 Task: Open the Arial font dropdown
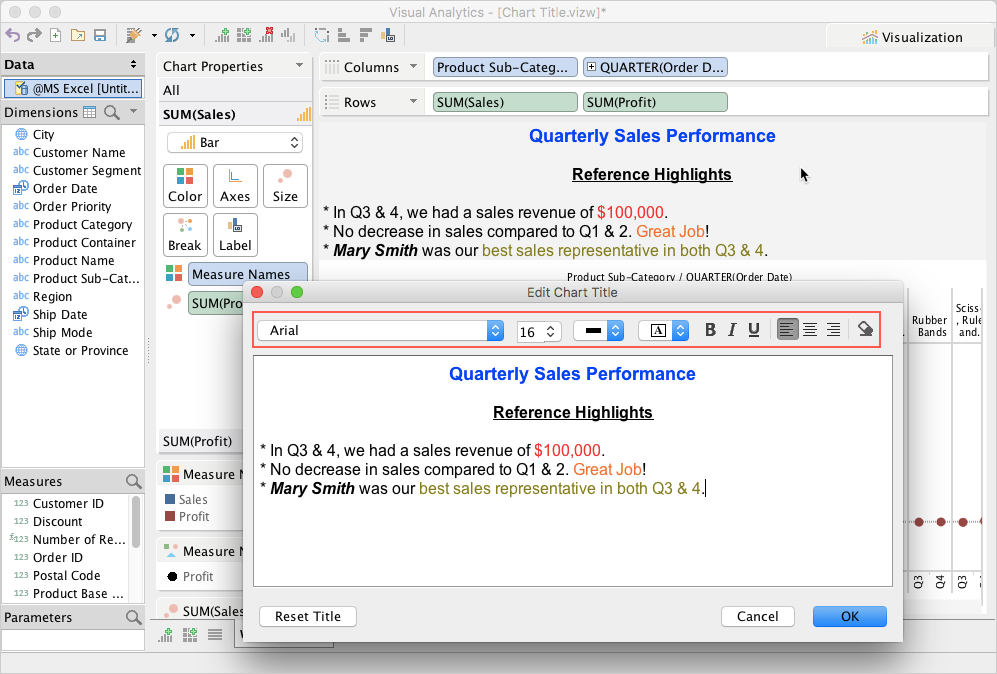click(381, 331)
